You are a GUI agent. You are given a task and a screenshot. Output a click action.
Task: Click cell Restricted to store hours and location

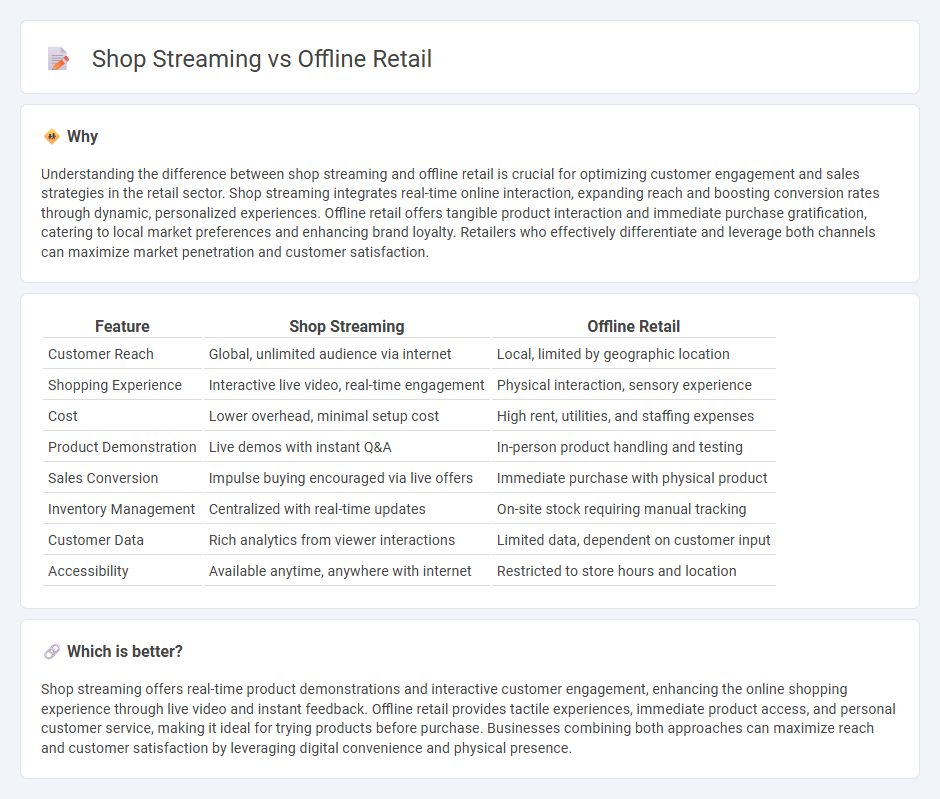point(634,571)
